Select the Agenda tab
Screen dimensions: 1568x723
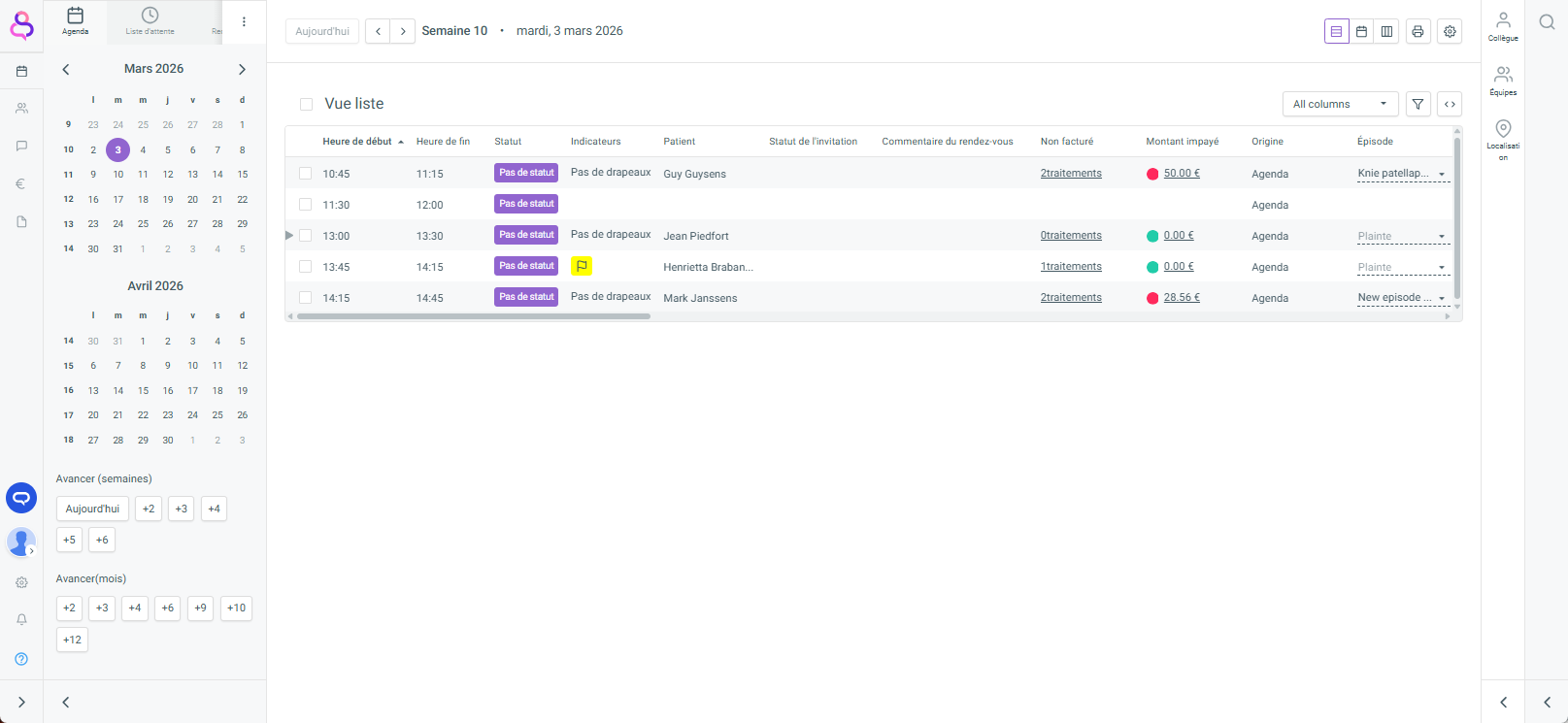pos(75,21)
